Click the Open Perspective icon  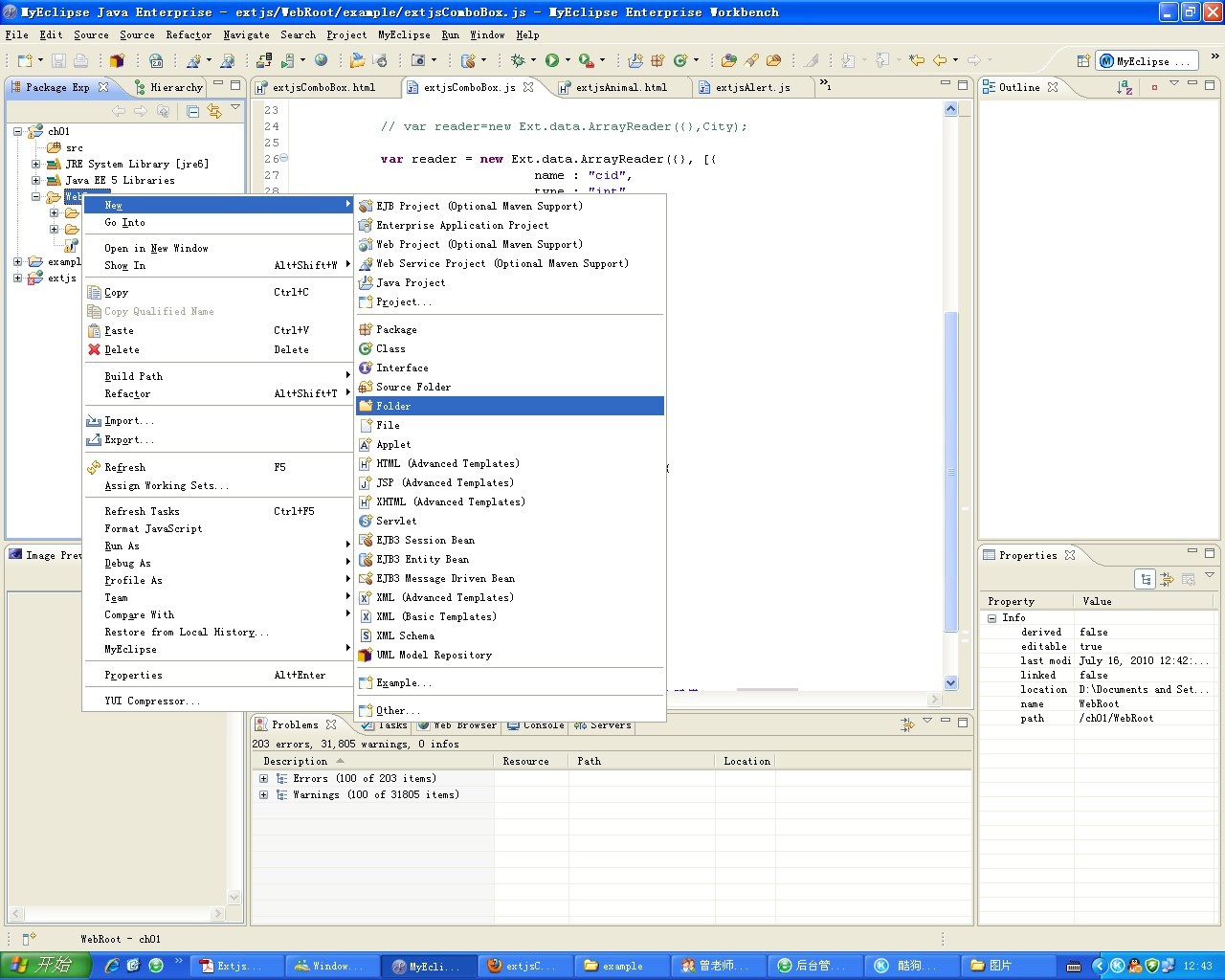coord(1083,61)
